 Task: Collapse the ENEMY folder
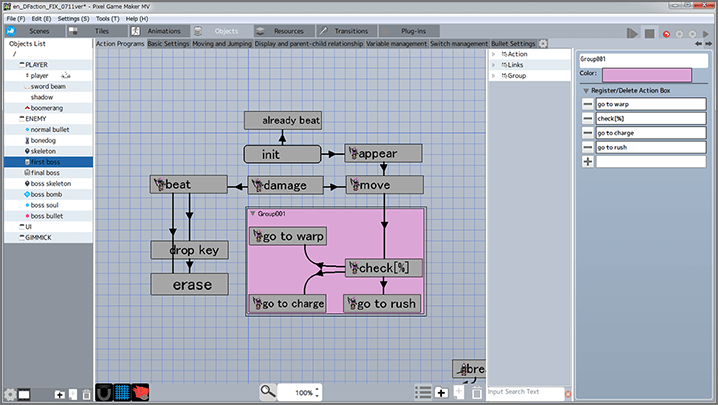click(19, 119)
